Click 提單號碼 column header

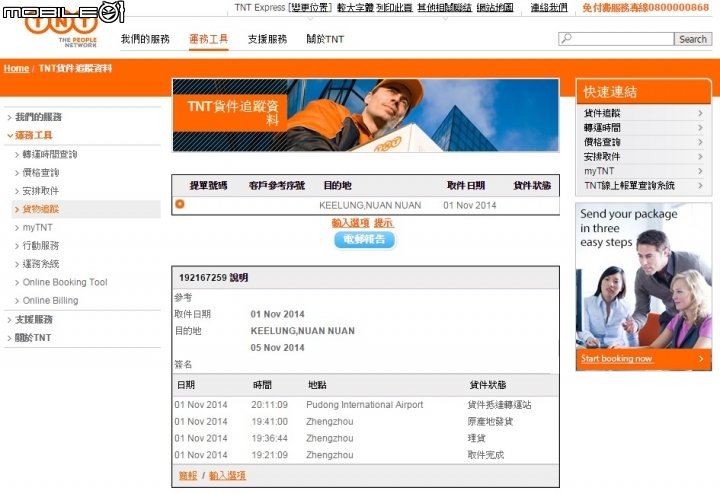pyautogui.click(x=208, y=185)
